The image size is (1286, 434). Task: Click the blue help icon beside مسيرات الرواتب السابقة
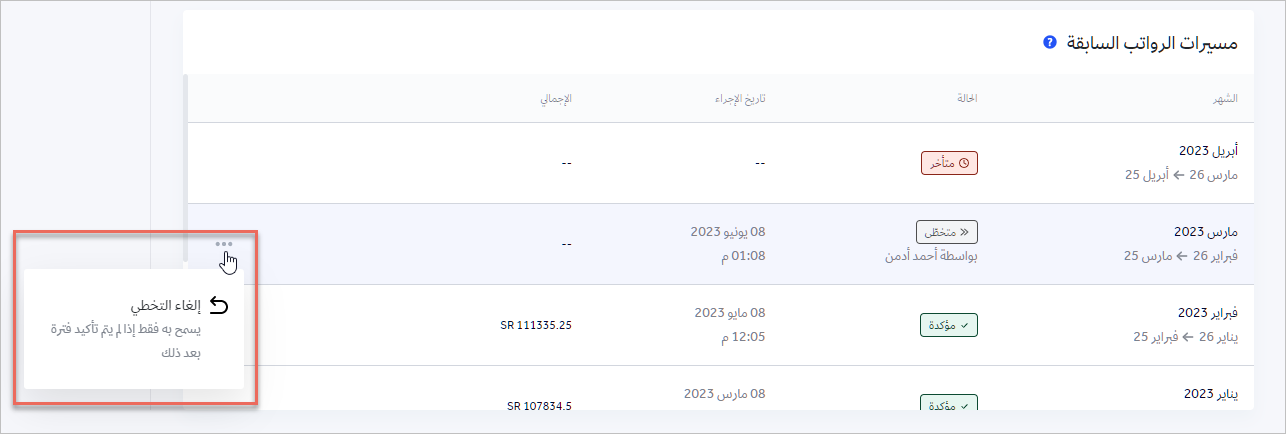(x=1049, y=43)
